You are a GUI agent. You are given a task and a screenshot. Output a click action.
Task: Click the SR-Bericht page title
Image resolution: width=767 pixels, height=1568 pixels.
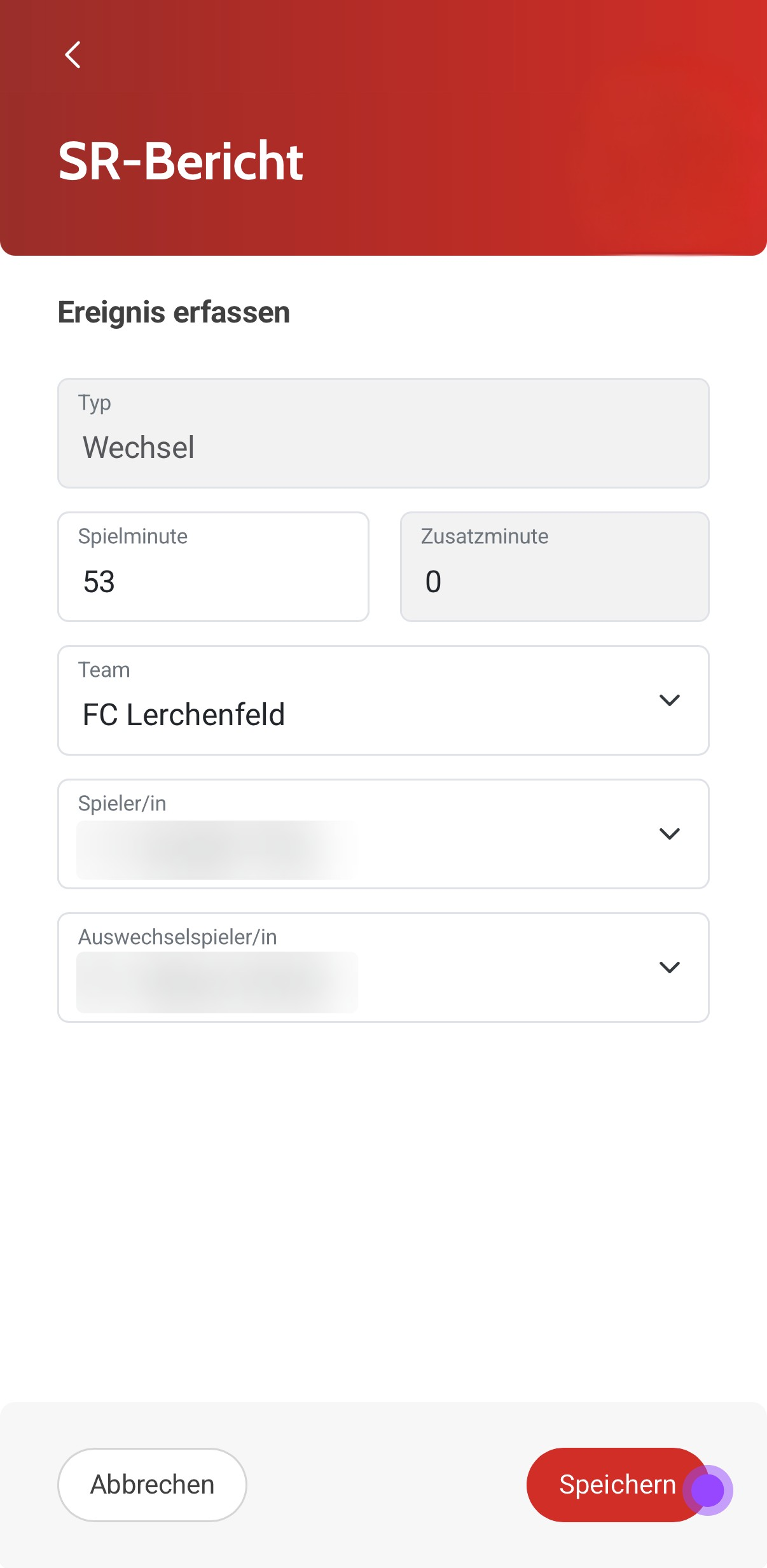[181, 162]
